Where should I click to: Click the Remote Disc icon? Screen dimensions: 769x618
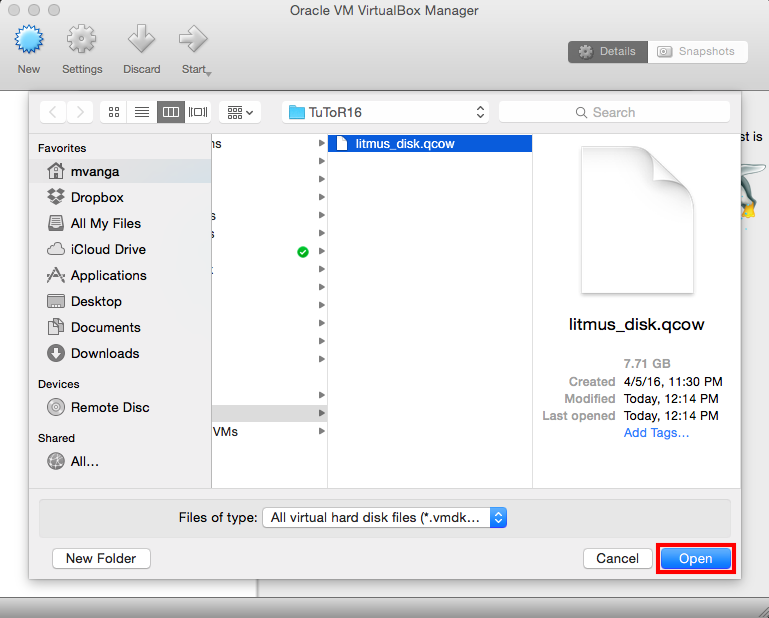pos(56,407)
